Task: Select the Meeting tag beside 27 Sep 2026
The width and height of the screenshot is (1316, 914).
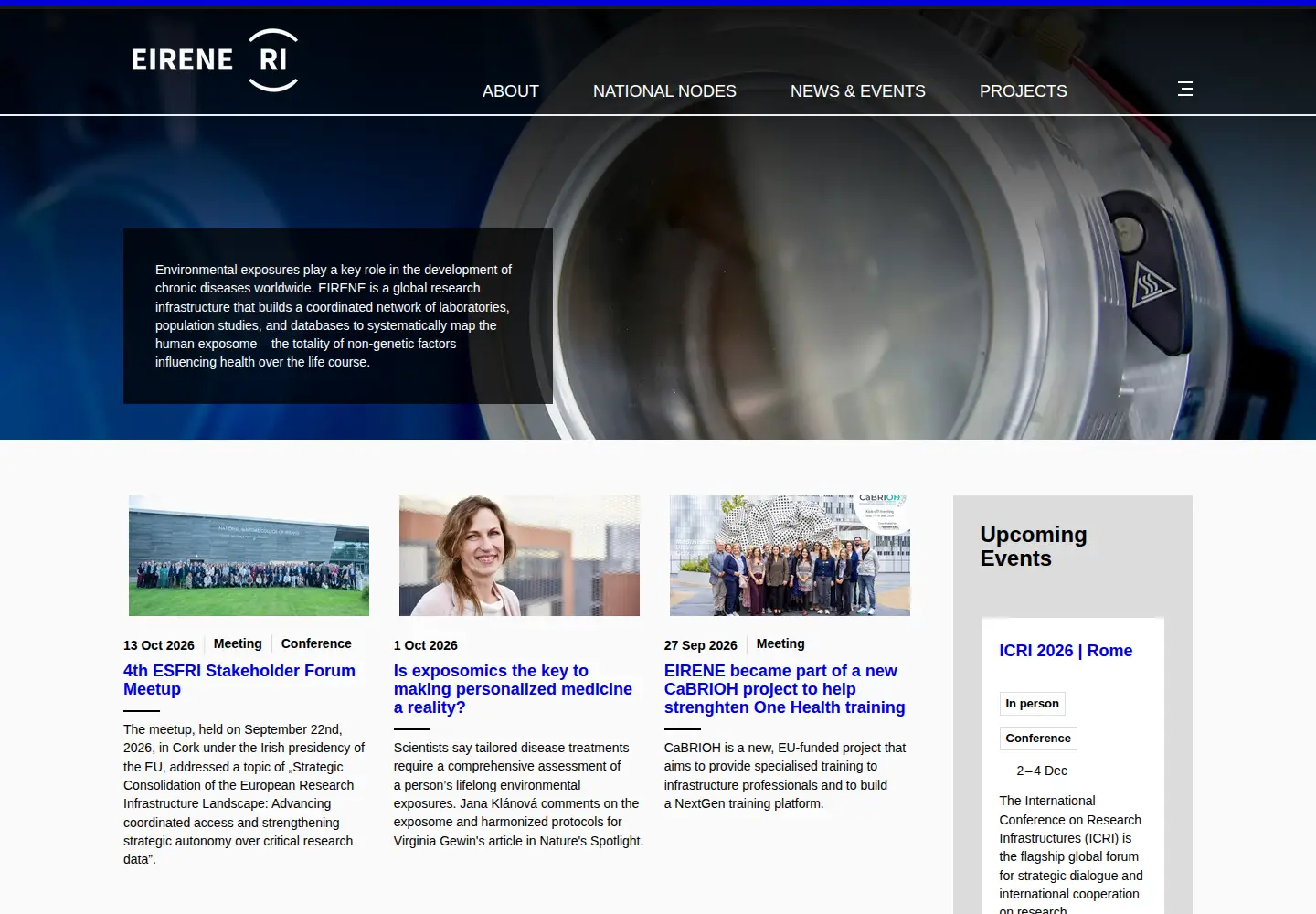Action: [x=780, y=643]
